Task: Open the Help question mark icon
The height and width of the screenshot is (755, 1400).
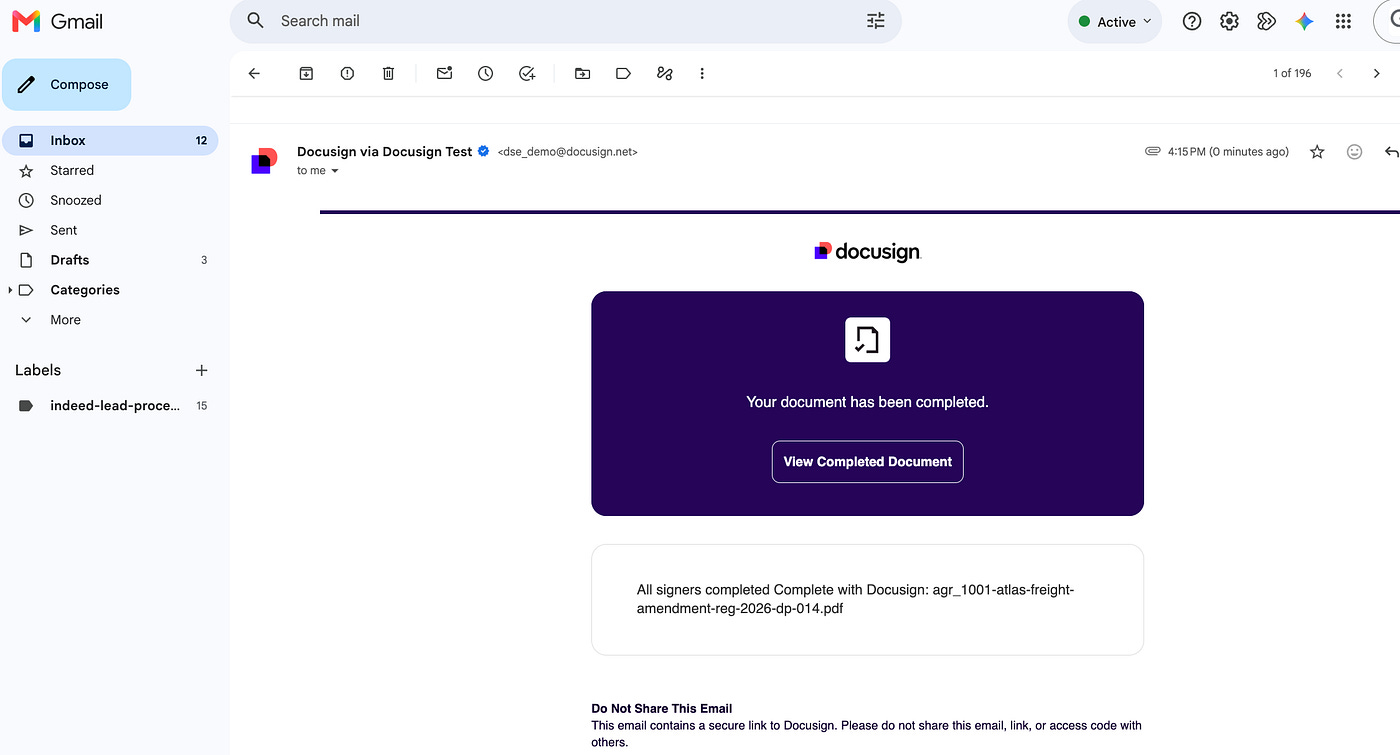Action: point(1192,21)
